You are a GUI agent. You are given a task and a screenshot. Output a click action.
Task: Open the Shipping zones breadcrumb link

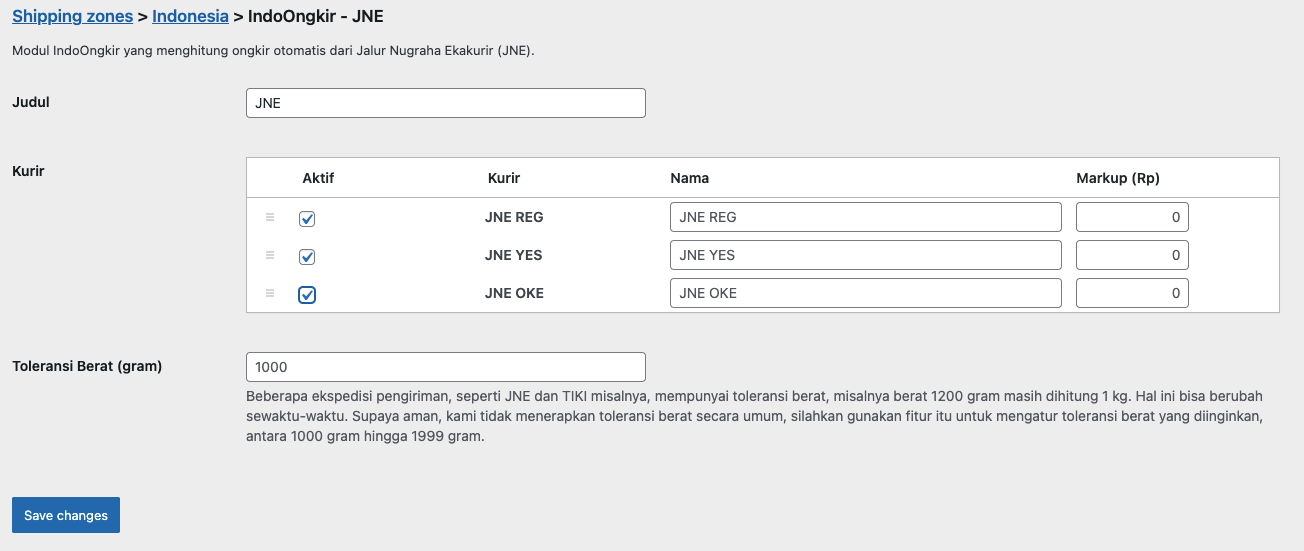pos(72,17)
